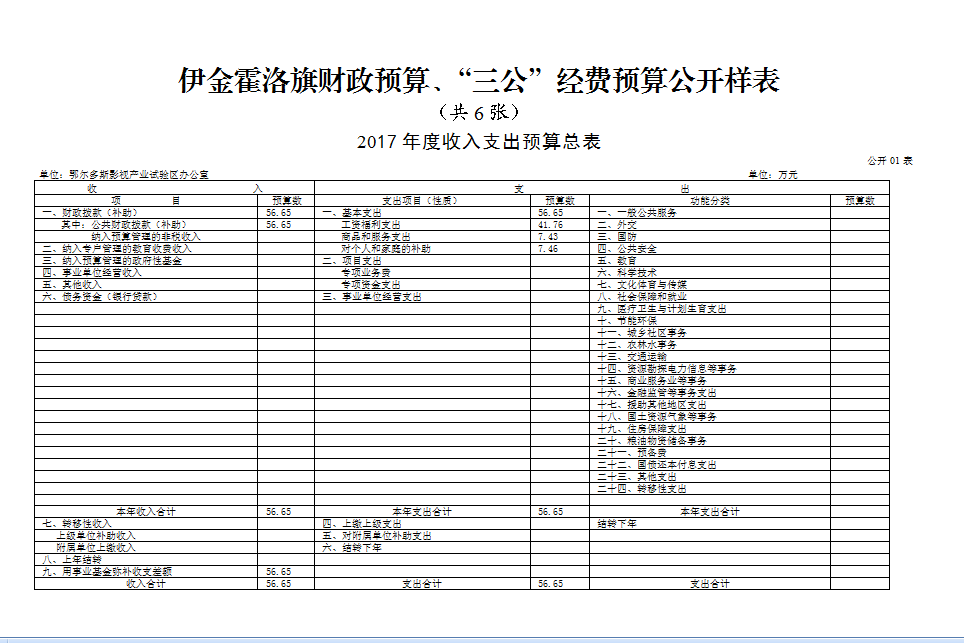This screenshot has width=964, height=643.
Task: Click the row 三、国防
Action: click(709, 237)
